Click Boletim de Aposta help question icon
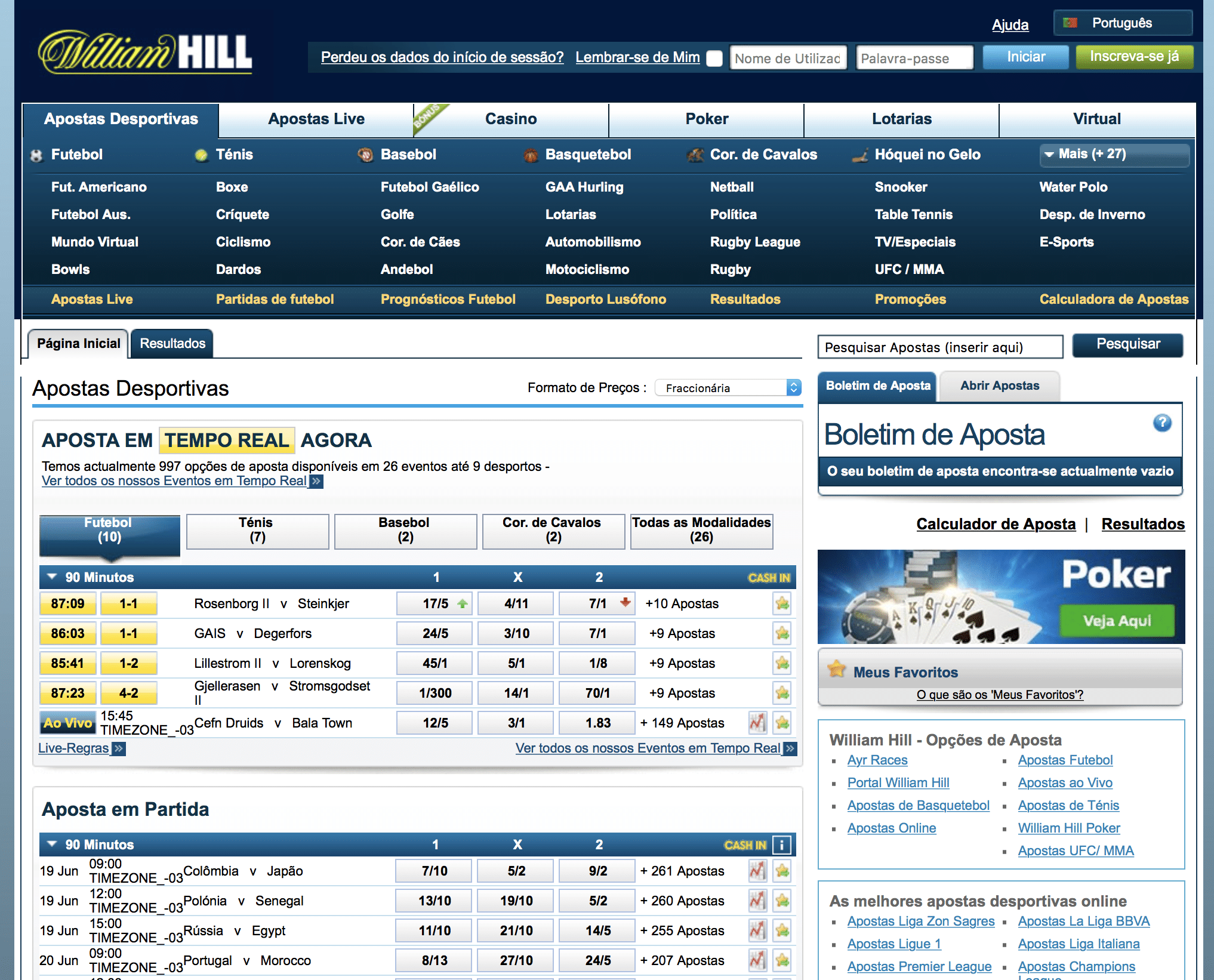 tap(1161, 423)
